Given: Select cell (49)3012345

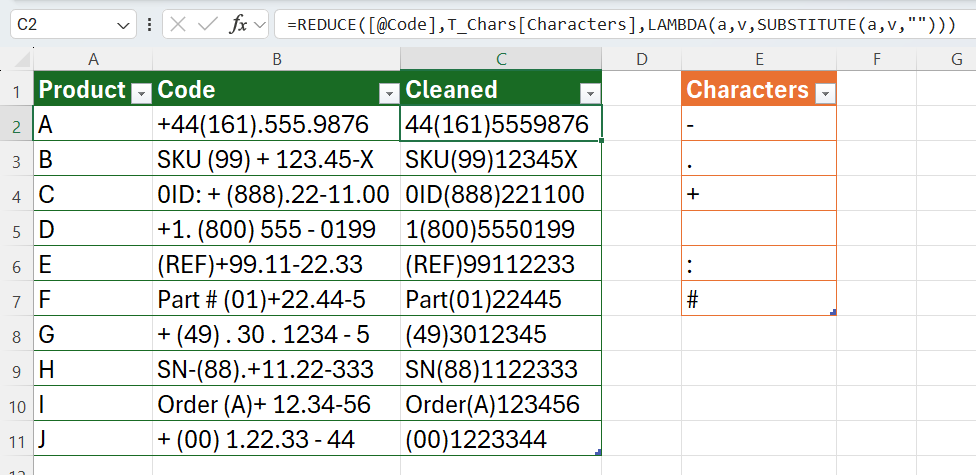Looking at the screenshot, I should pyautogui.click(x=501, y=334).
